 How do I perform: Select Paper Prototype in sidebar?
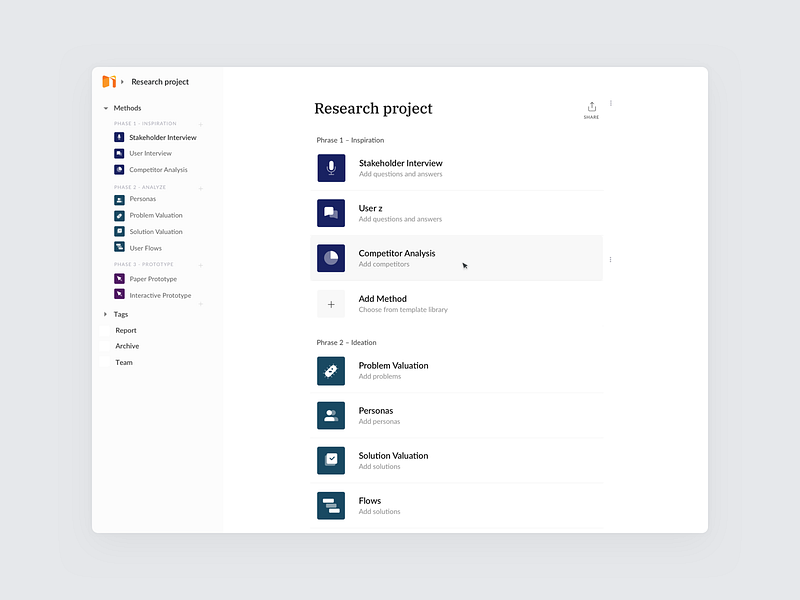(x=153, y=279)
